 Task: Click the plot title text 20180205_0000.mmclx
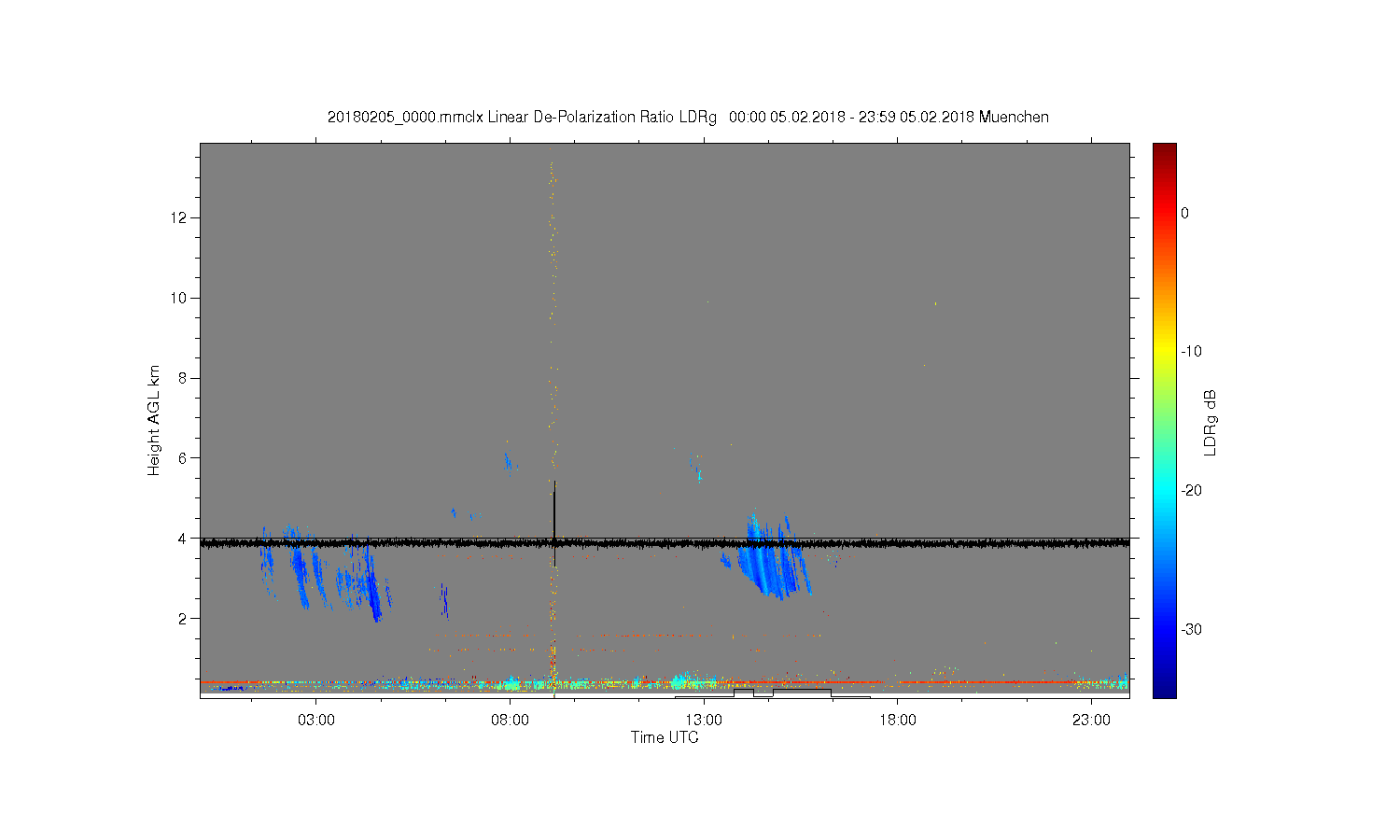tap(405, 118)
